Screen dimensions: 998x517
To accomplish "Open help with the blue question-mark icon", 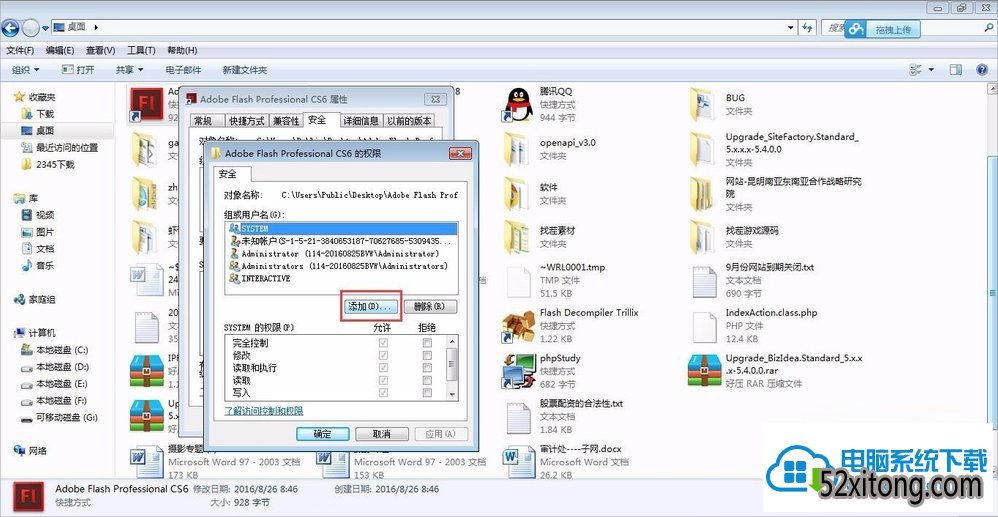I will coord(982,69).
